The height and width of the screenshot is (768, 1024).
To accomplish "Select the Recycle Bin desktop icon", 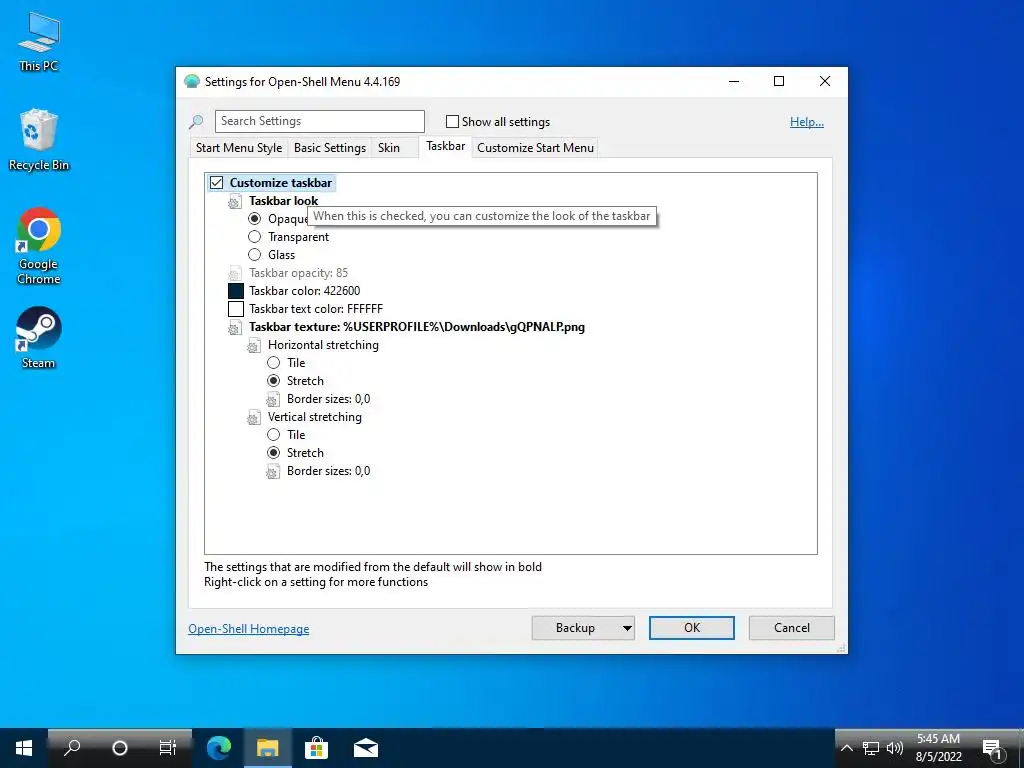I will click(x=39, y=140).
